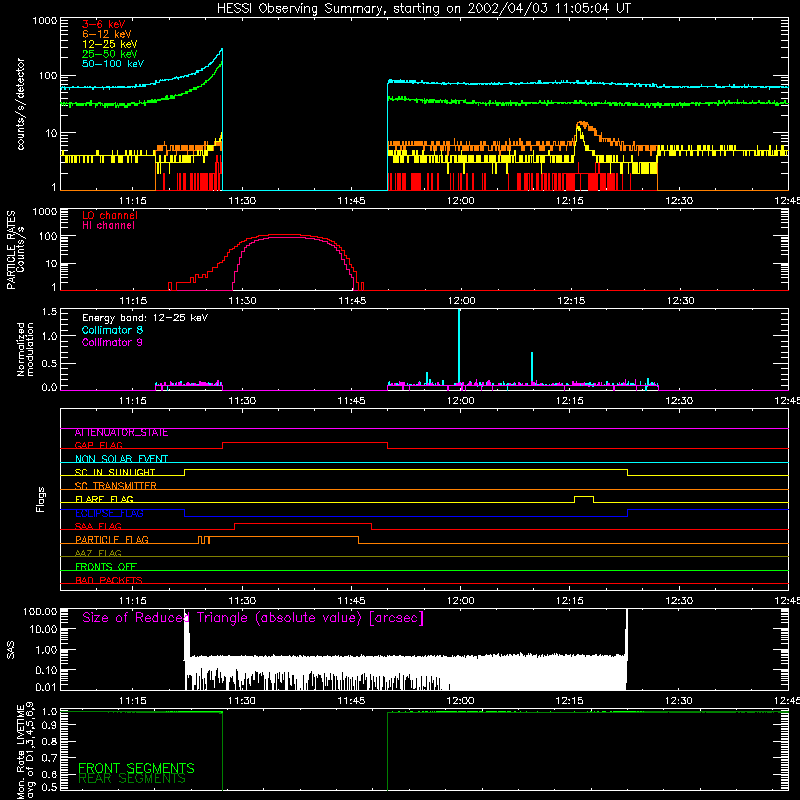Select the Collimator 9 legend label
This screenshot has width=800, height=800.
(112, 342)
